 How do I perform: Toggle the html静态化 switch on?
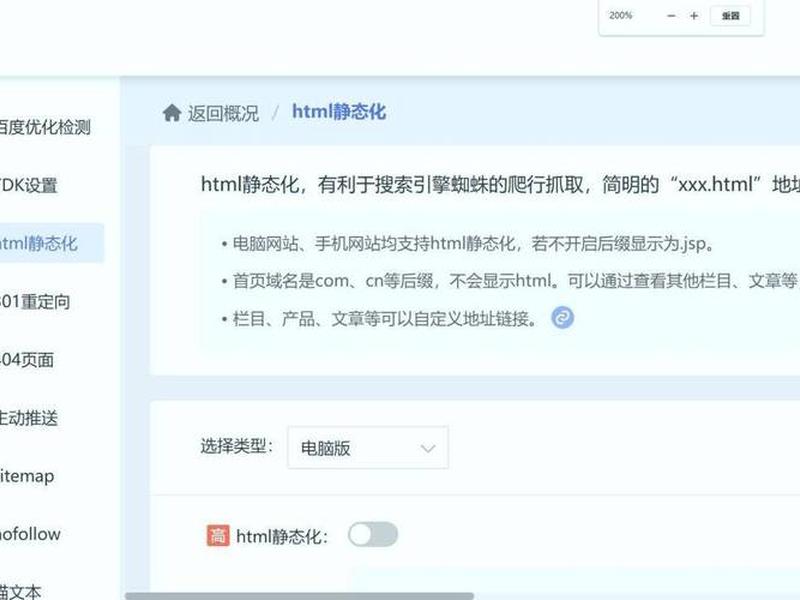coord(373,535)
